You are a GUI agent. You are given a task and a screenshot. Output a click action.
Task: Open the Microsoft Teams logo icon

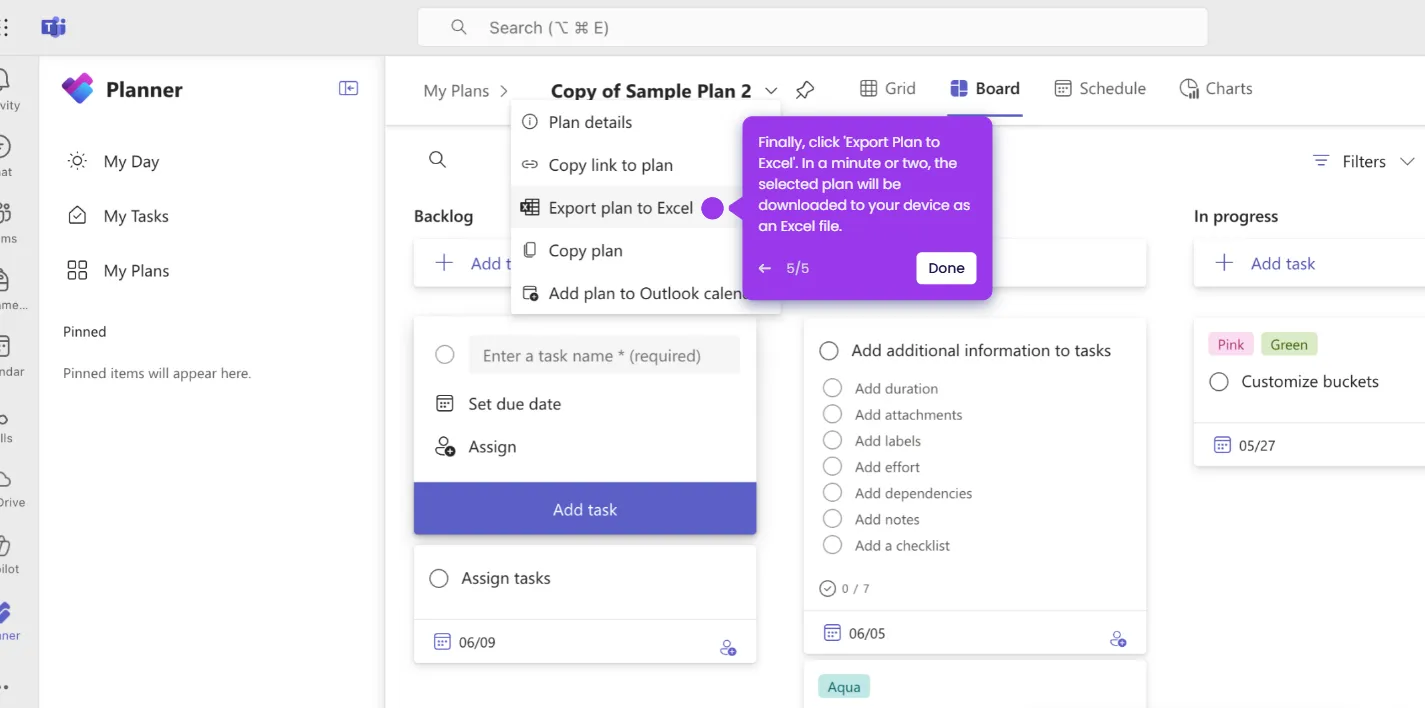53,27
